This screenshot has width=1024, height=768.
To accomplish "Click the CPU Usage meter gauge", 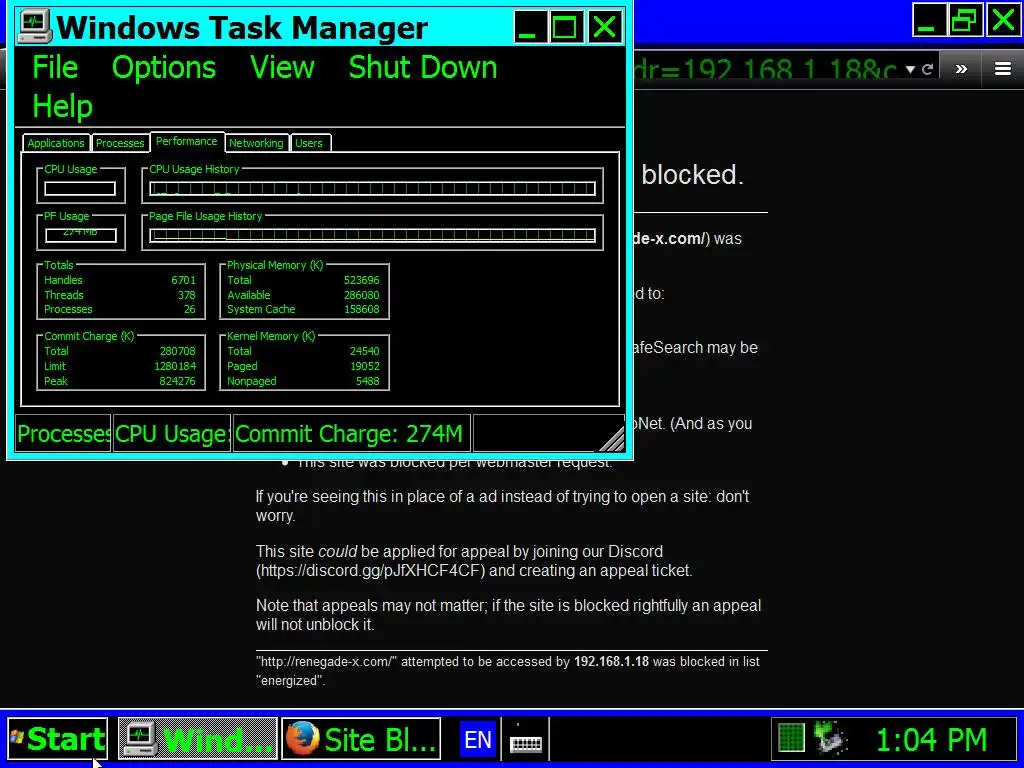I will coord(80,189).
